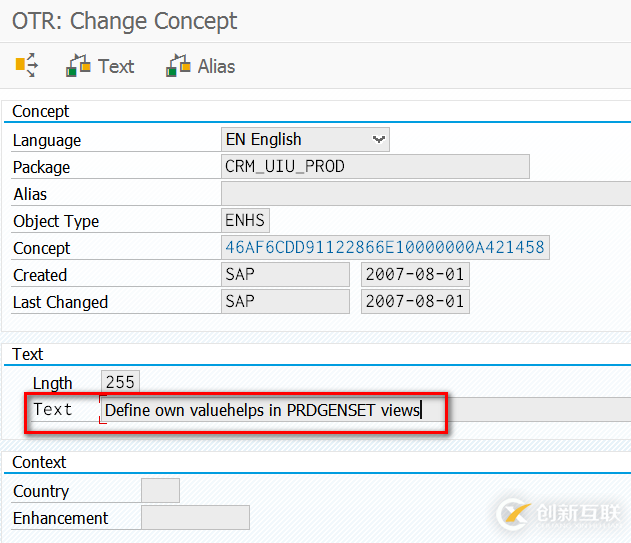The width and height of the screenshot is (631, 543).
Task: Click the Text label in toolbar
Action: [x=116, y=66]
